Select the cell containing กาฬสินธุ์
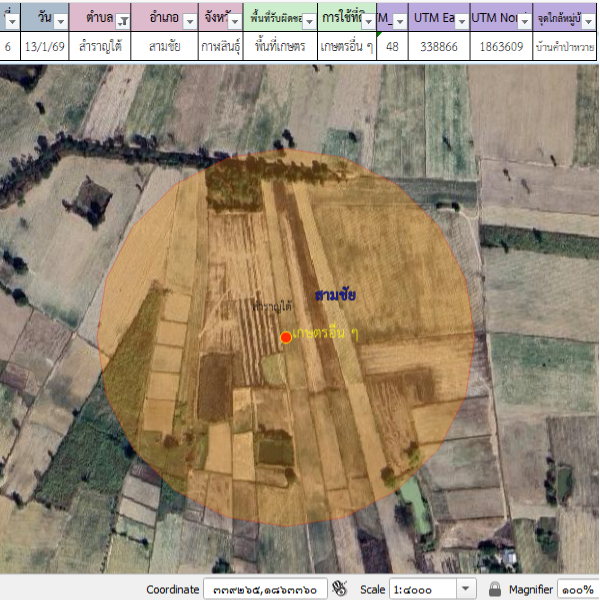Viewport: 600px width, 600px height. tap(226, 47)
